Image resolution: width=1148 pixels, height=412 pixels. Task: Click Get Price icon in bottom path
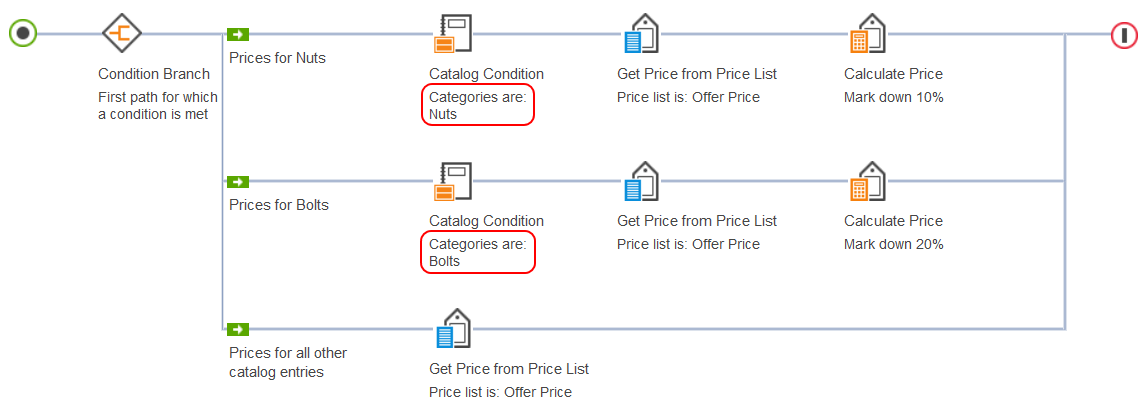click(452, 328)
